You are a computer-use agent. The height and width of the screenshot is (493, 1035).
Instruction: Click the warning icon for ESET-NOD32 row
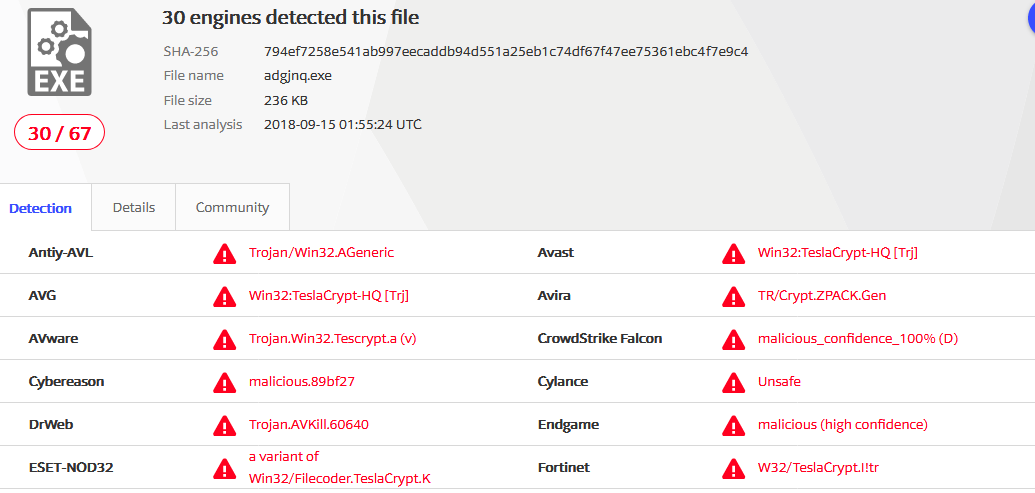pos(224,468)
